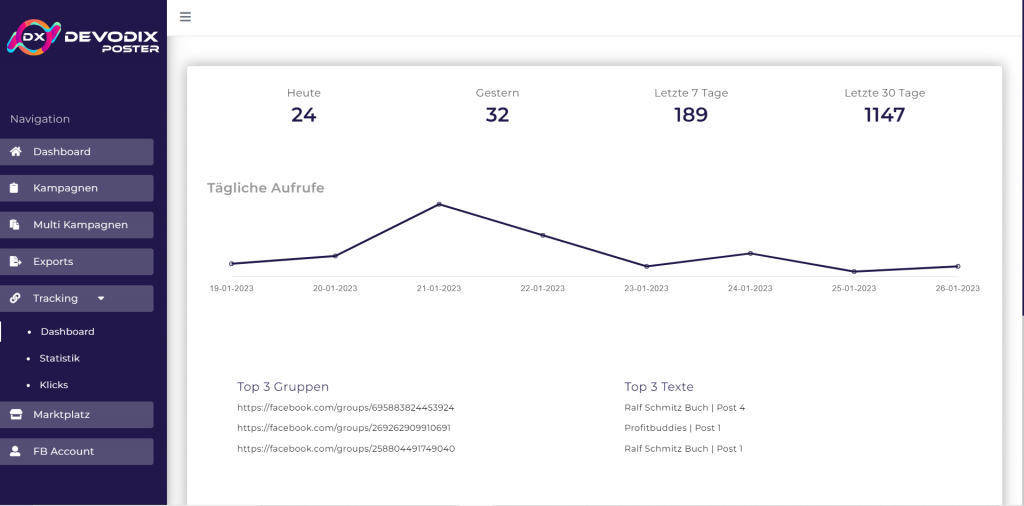Screen dimensions: 1024x506
Task: Collapse the Tracking submenu arrow
Action: pos(100,298)
